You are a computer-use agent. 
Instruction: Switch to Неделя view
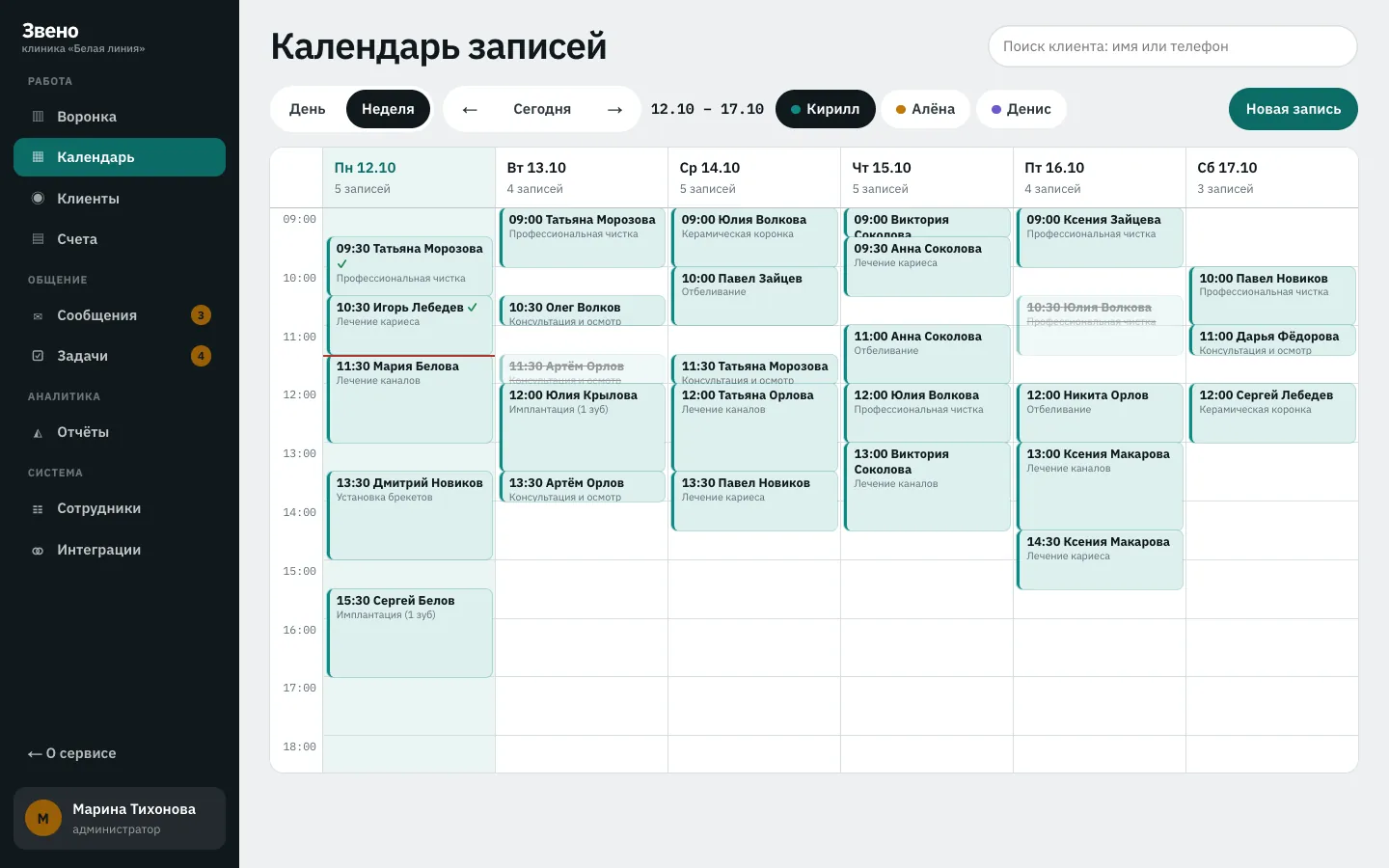(x=388, y=109)
